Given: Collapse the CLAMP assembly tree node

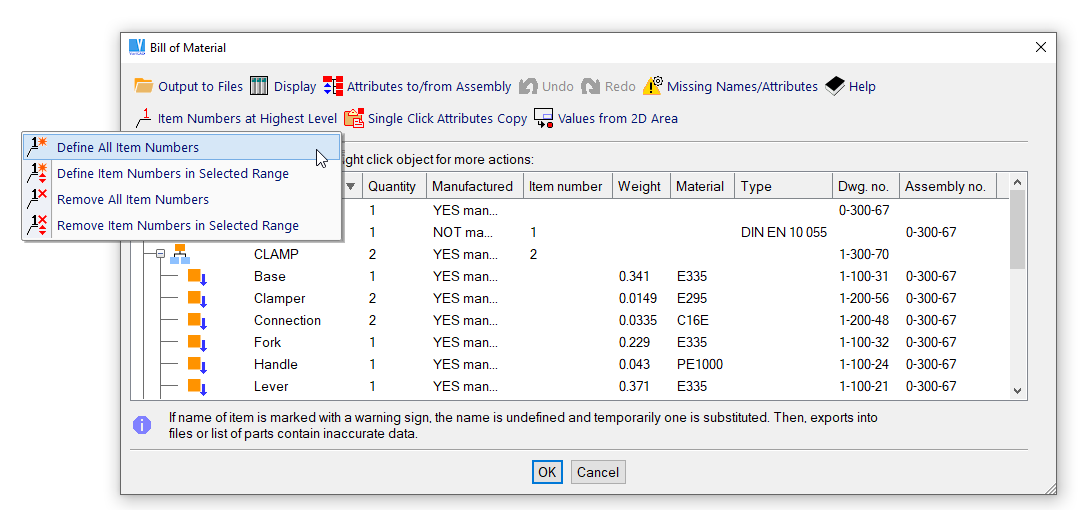Looking at the screenshot, I should 159,255.
